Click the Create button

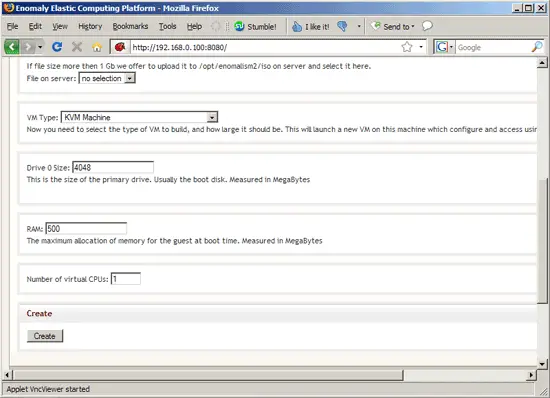point(45,336)
